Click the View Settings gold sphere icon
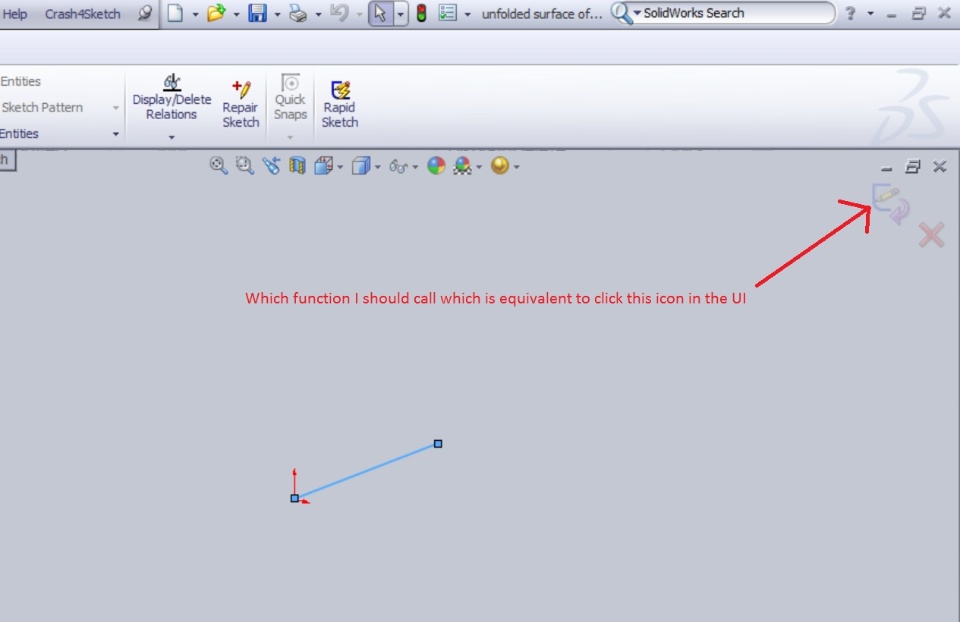Screen dimensions: 960x622 click(500, 165)
